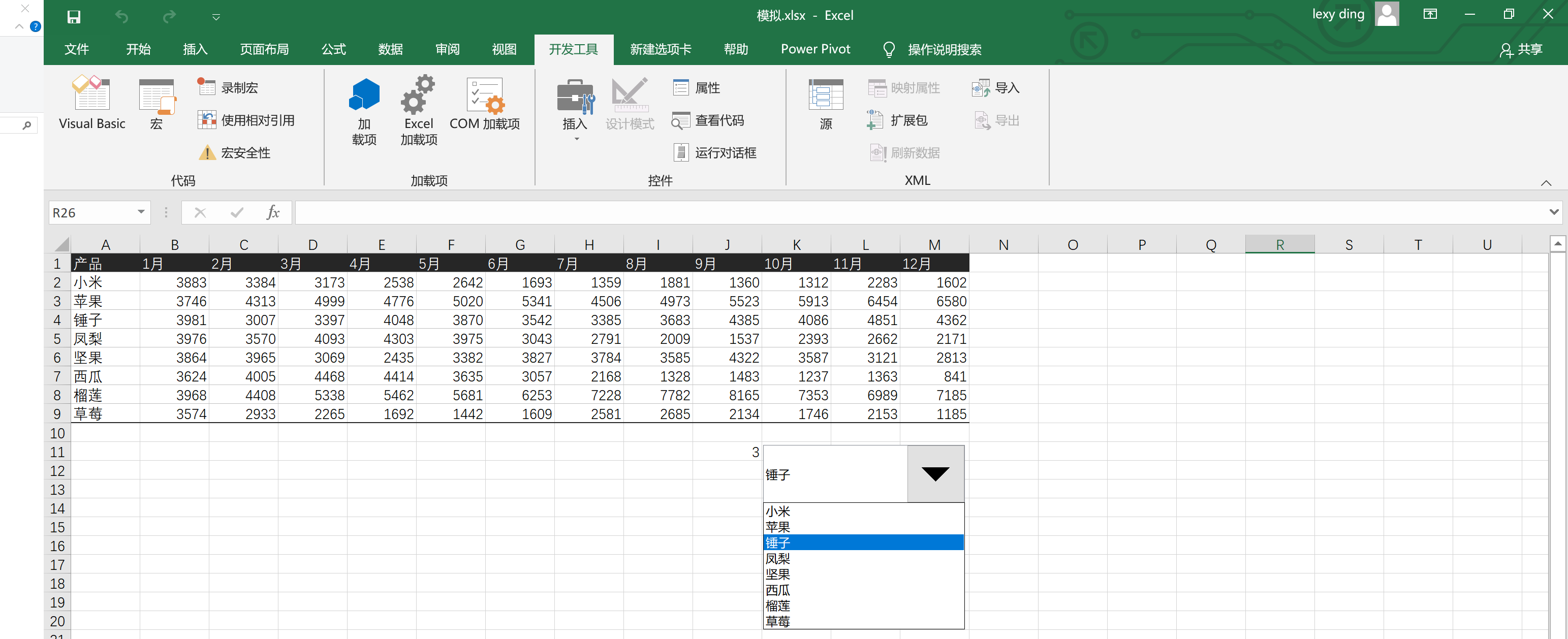The image size is (1568, 639).
Task: Click the side pane search magnifier
Action: click(27, 125)
